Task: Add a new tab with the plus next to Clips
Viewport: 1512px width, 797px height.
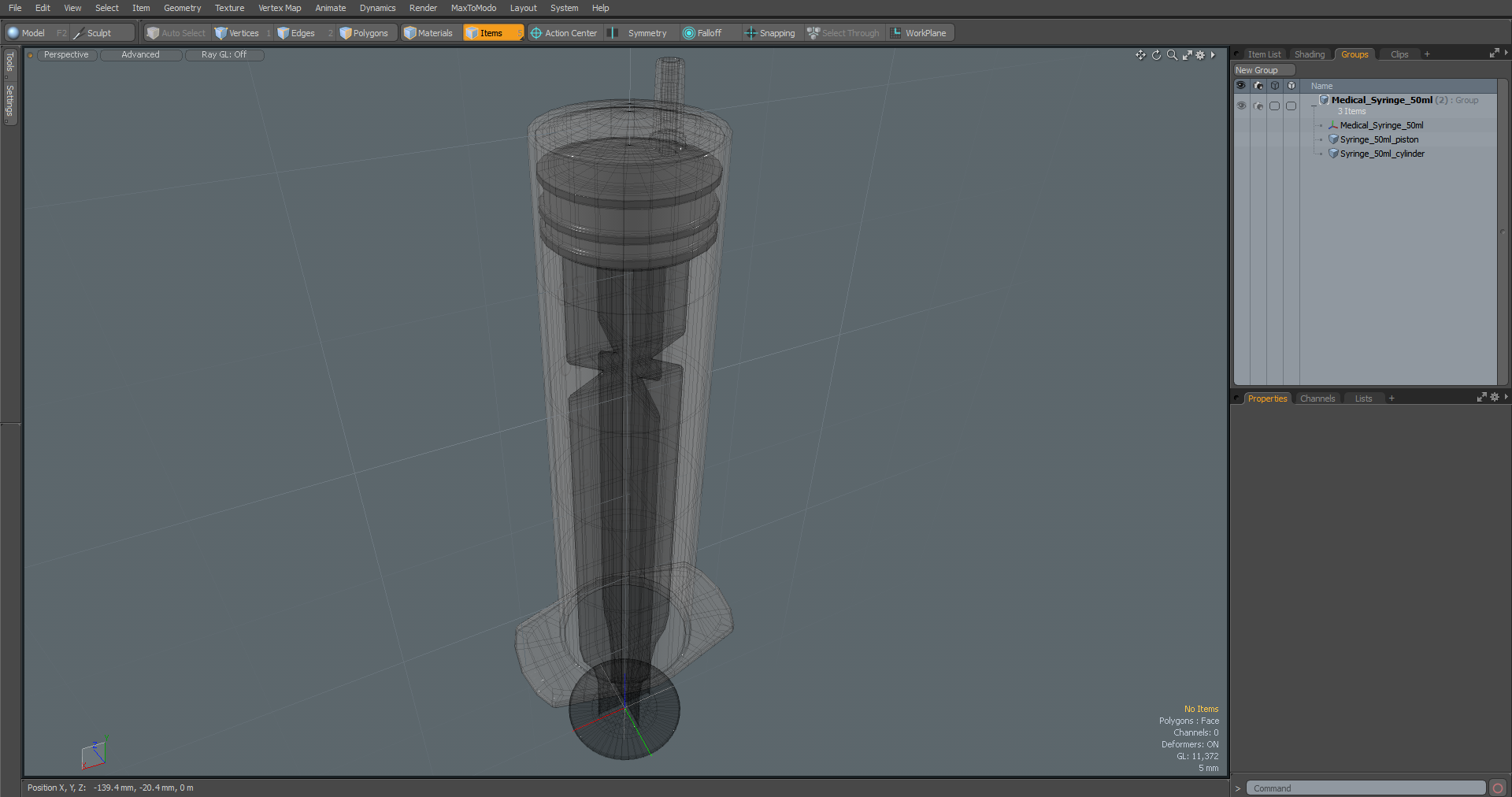Action: 1427,54
